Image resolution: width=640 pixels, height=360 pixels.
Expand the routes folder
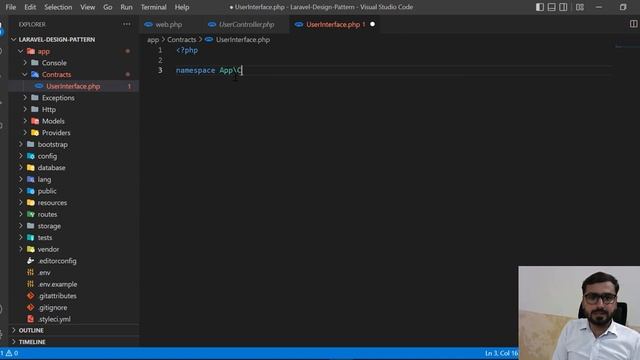pyautogui.click(x=47, y=214)
